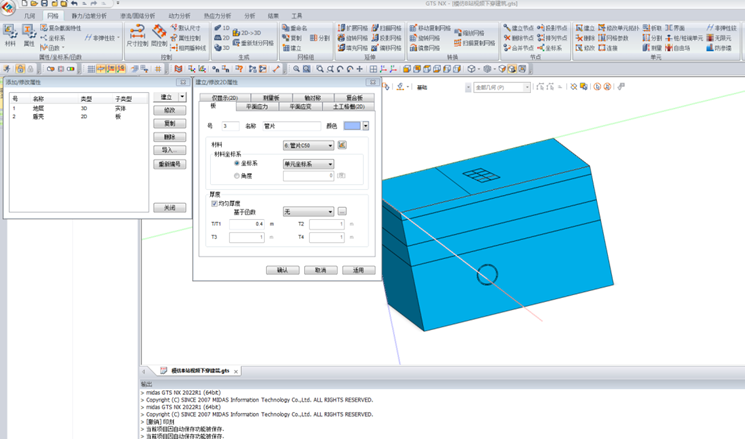Switch to the 轴对称 axisymmetric tab

pyautogui.click(x=313, y=97)
